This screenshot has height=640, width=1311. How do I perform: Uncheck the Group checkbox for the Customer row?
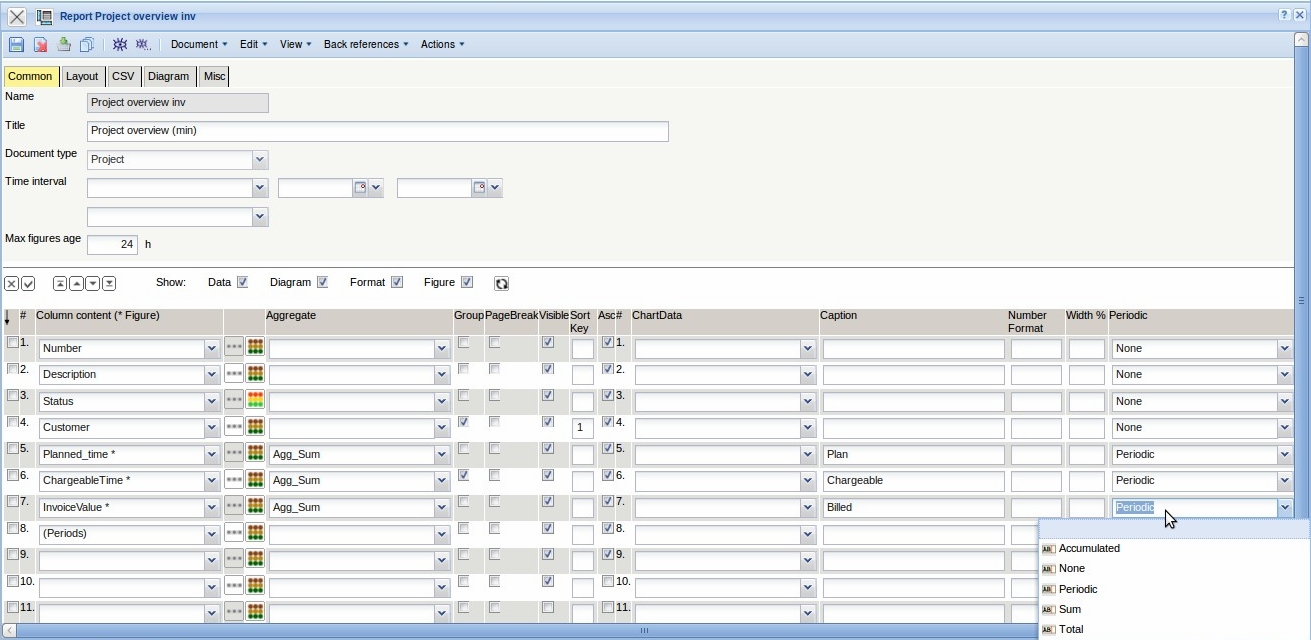(463, 422)
